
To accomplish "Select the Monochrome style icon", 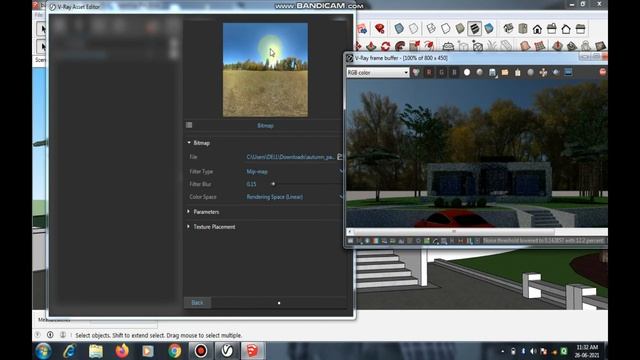I will click(489, 28).
